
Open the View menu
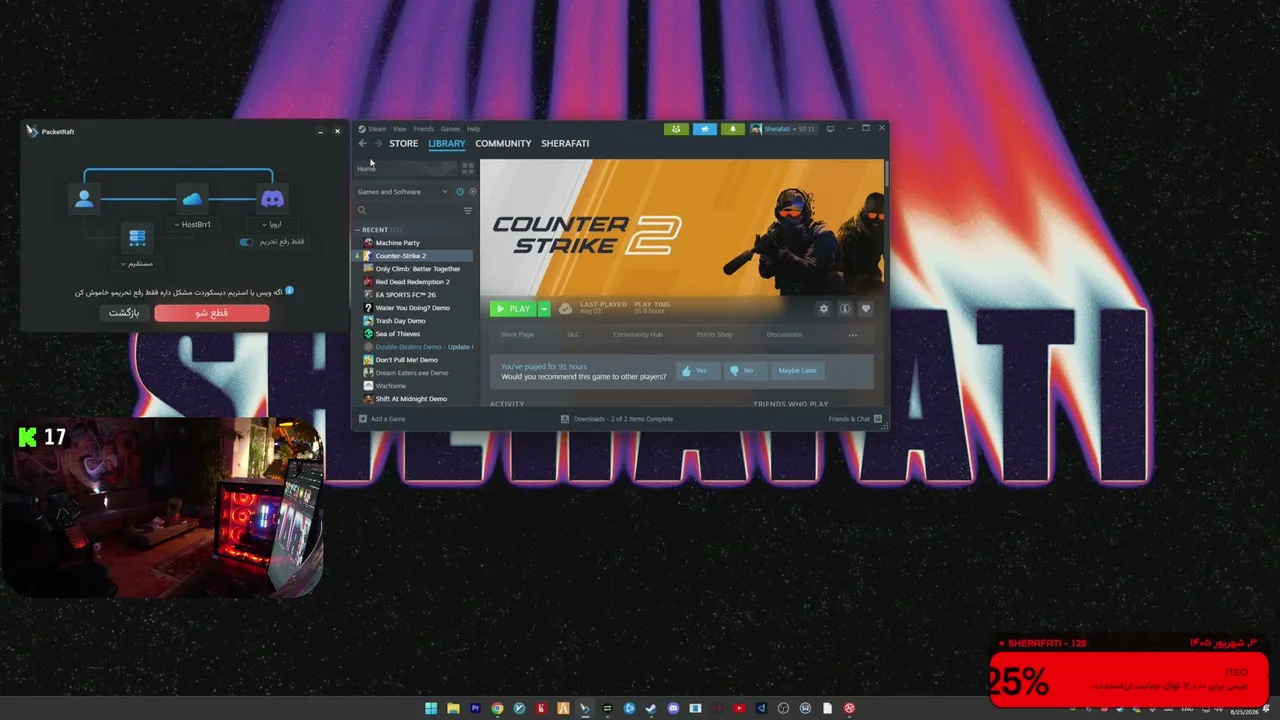tap(400, 129)
